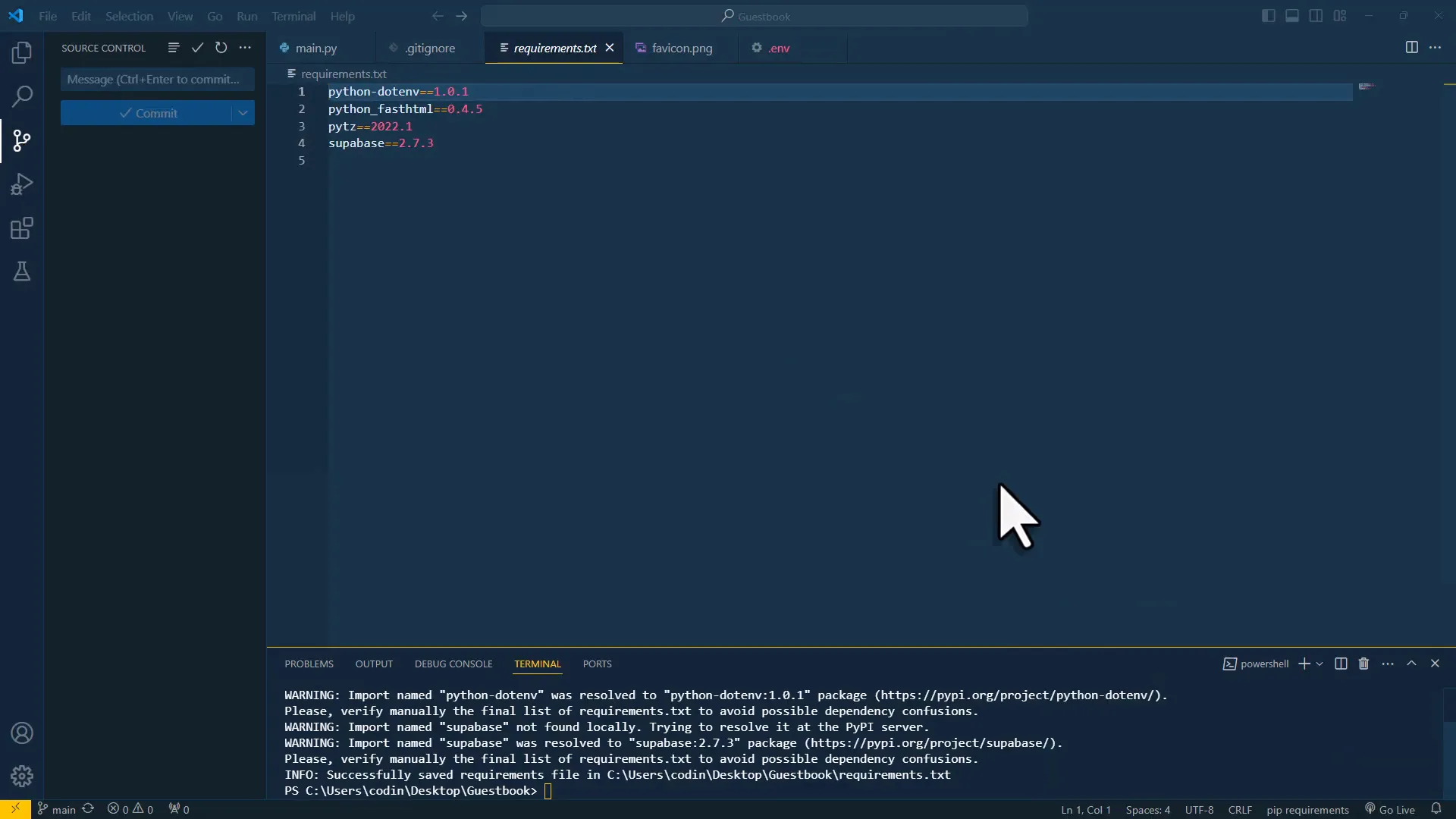The height and width of the screenshot is (819, 1456).
Task: Maximize terminal panel with the up chevron
Action: tap(1411, 664)
